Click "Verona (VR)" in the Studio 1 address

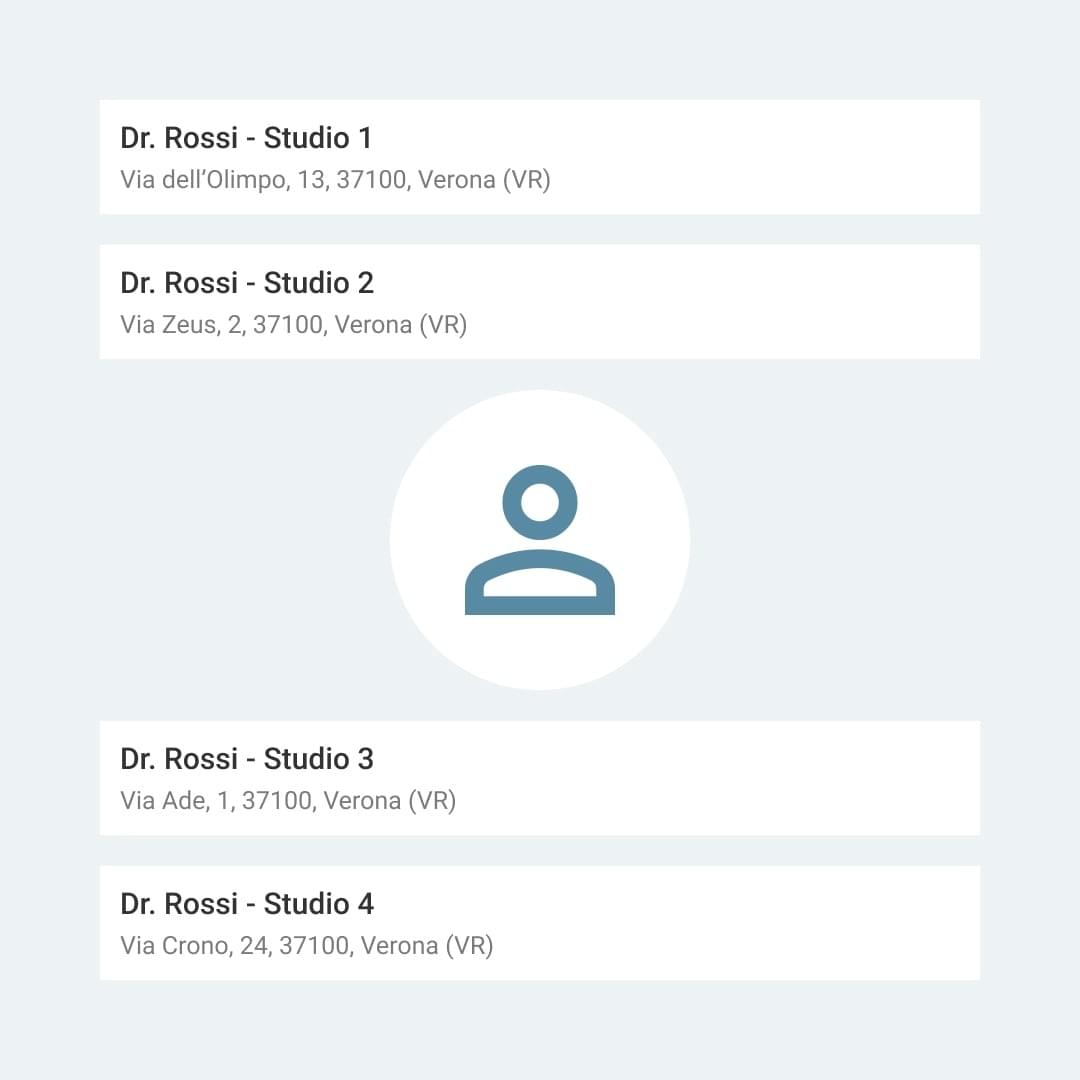click(484, 180)
